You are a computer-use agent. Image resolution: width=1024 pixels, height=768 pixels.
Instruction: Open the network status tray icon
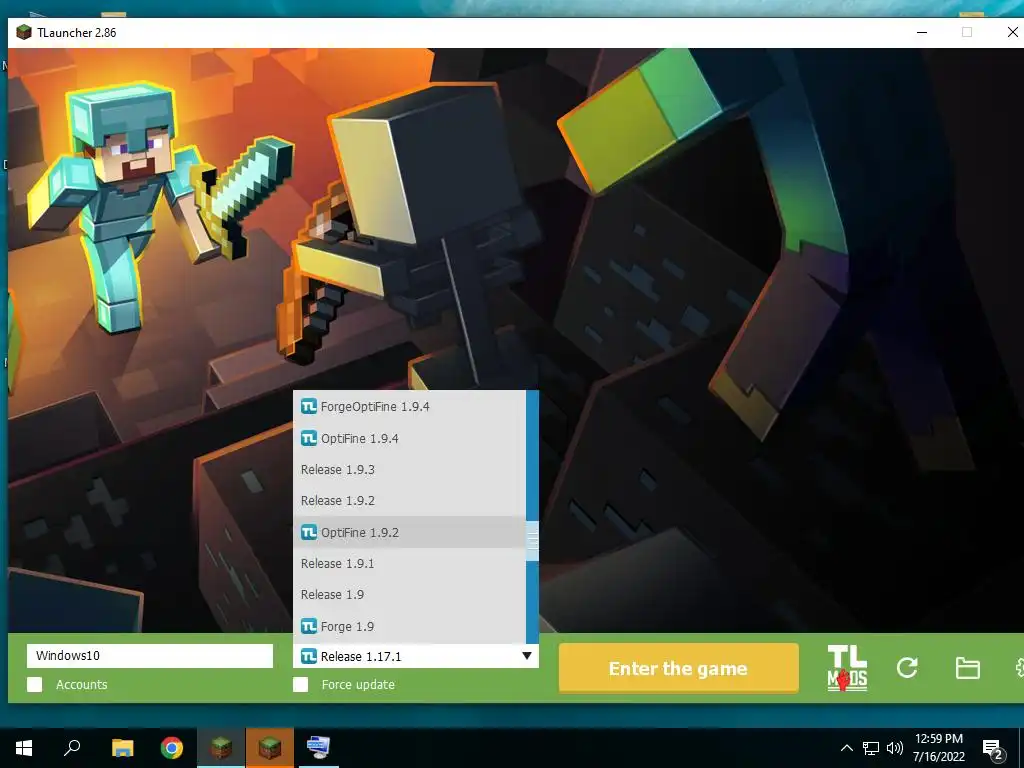[871, 748]
